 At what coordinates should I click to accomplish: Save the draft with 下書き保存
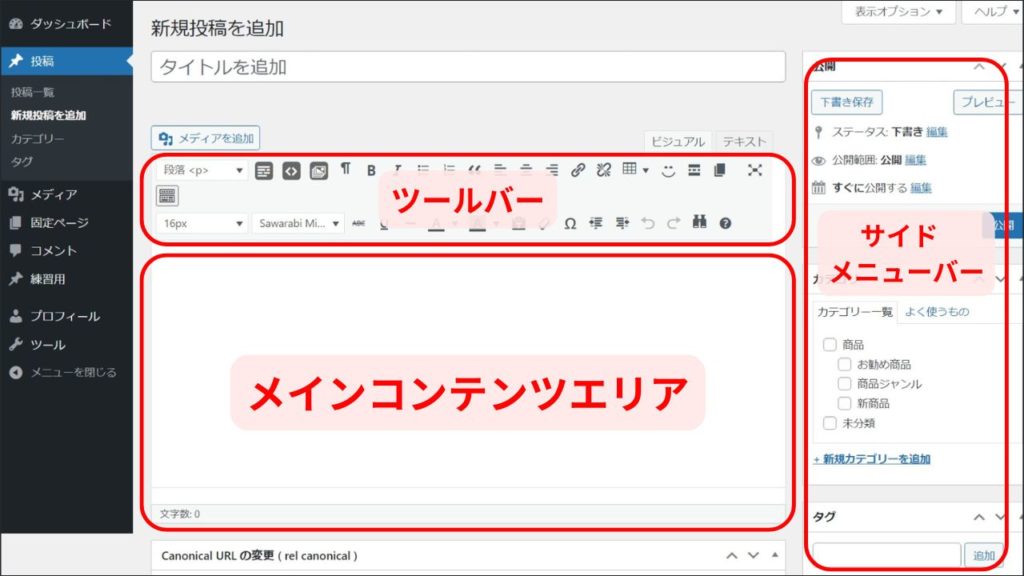coord(846,102)
